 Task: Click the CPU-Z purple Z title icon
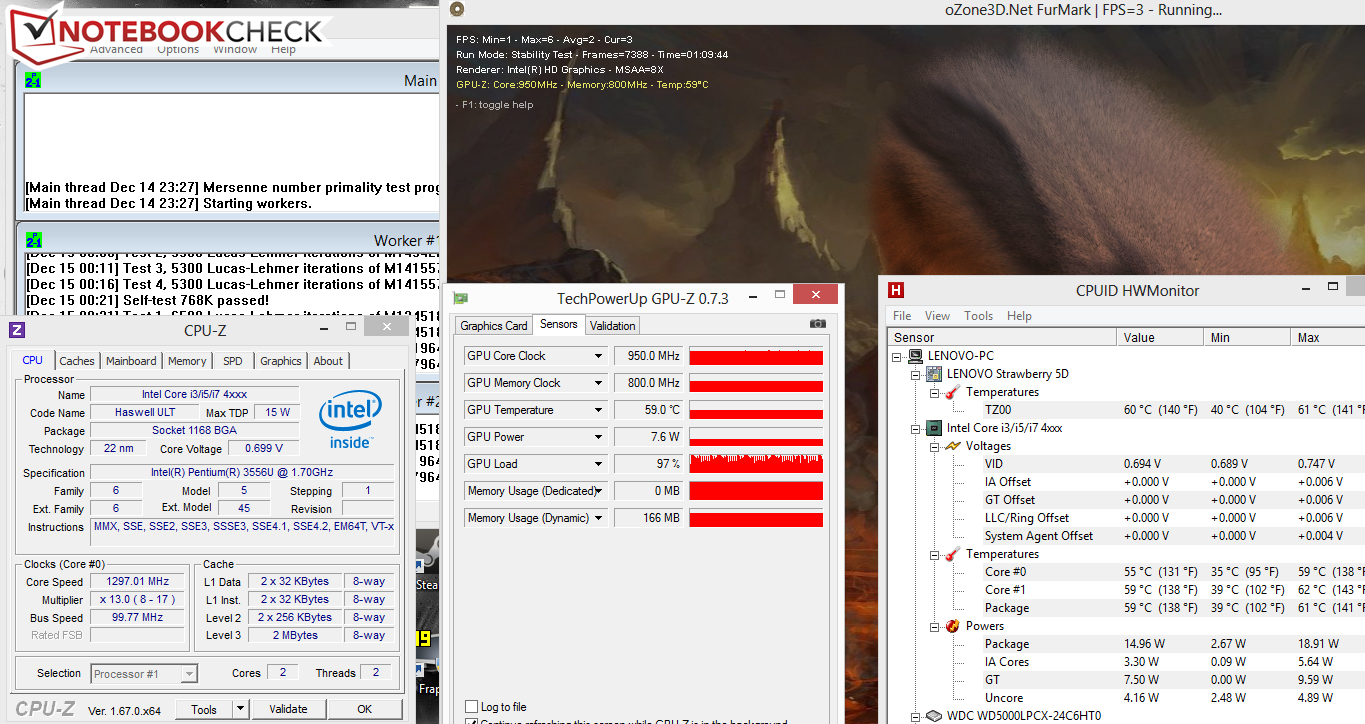tap(17, 330)
